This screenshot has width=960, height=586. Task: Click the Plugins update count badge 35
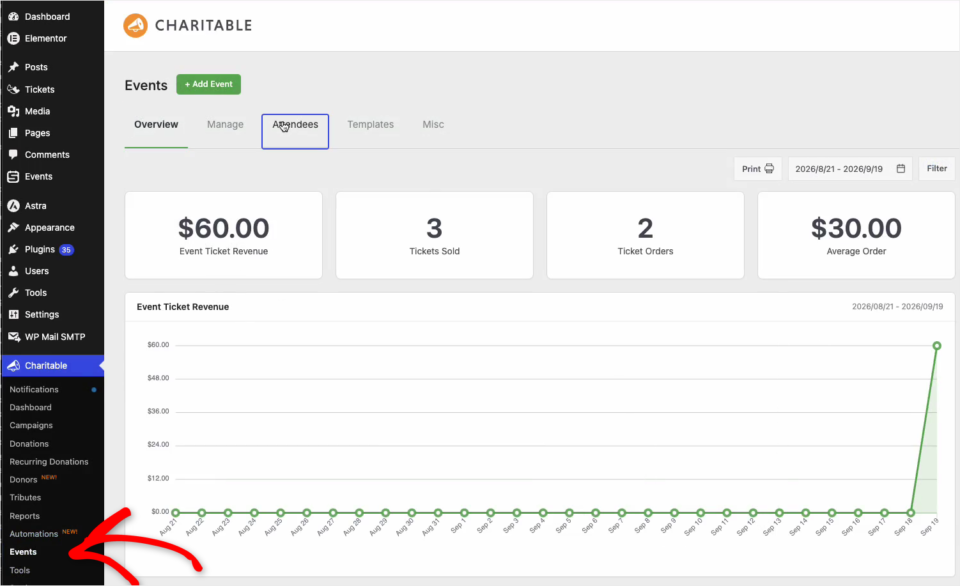66,250
